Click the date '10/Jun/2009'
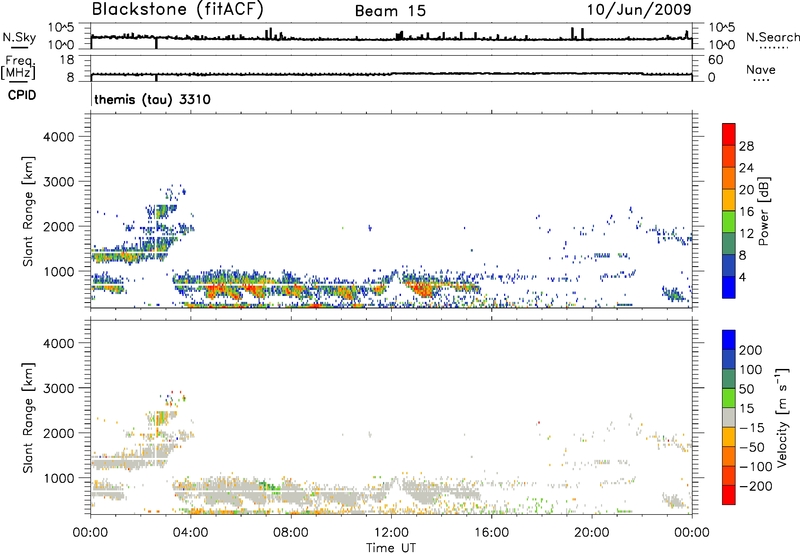 (639, 9)
